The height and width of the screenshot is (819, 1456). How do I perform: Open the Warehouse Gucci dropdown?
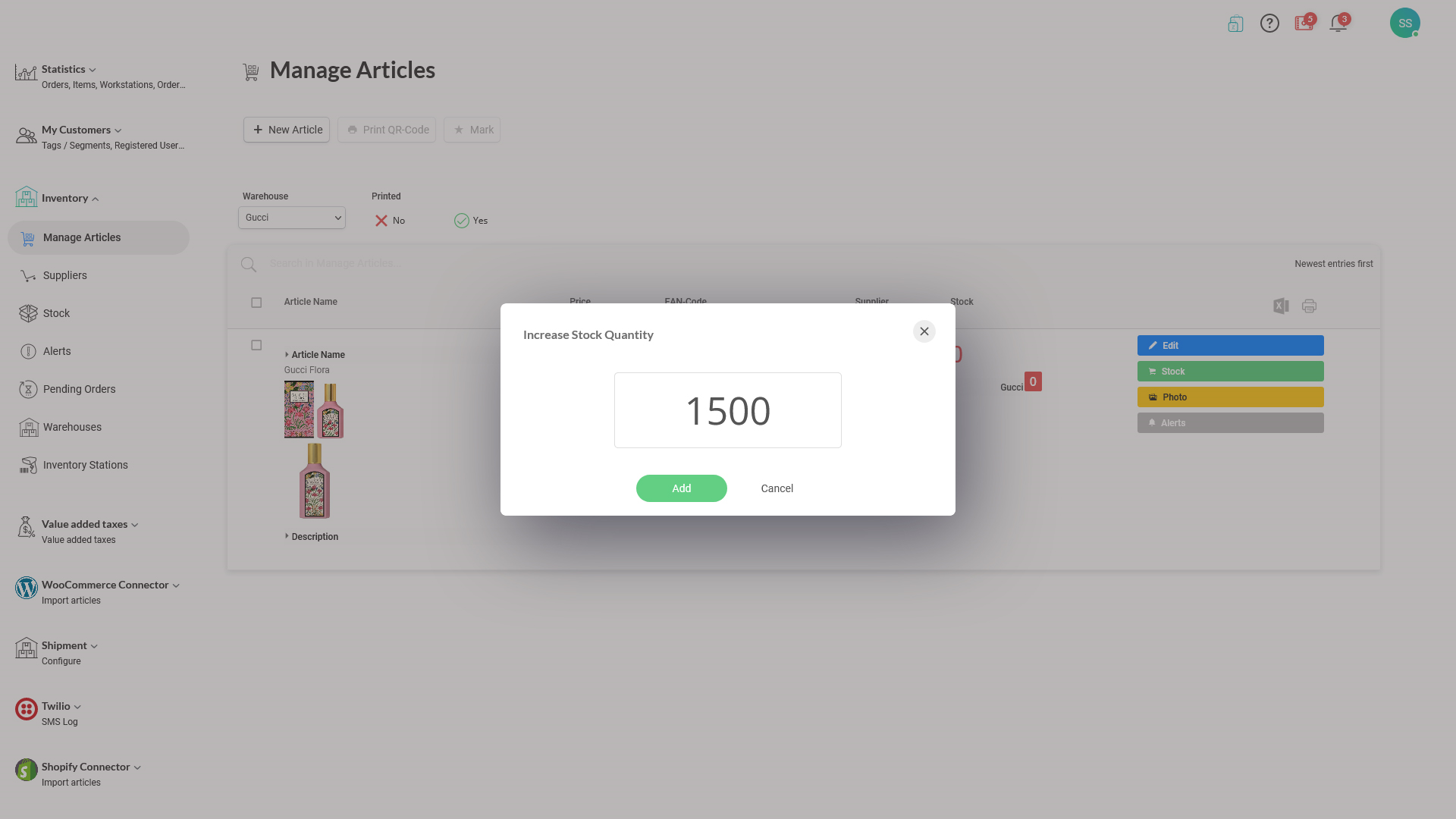292,218
